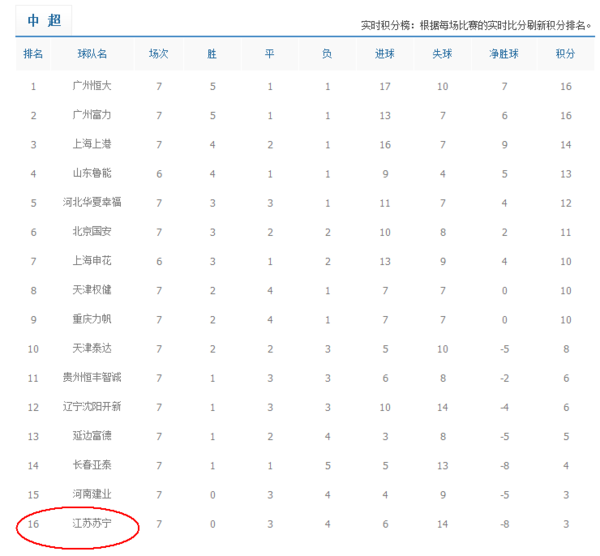Open team 广州富力

point(92,115)
